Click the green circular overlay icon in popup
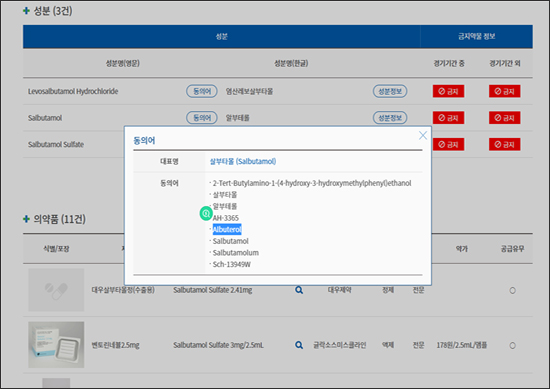 click(206, 213)
